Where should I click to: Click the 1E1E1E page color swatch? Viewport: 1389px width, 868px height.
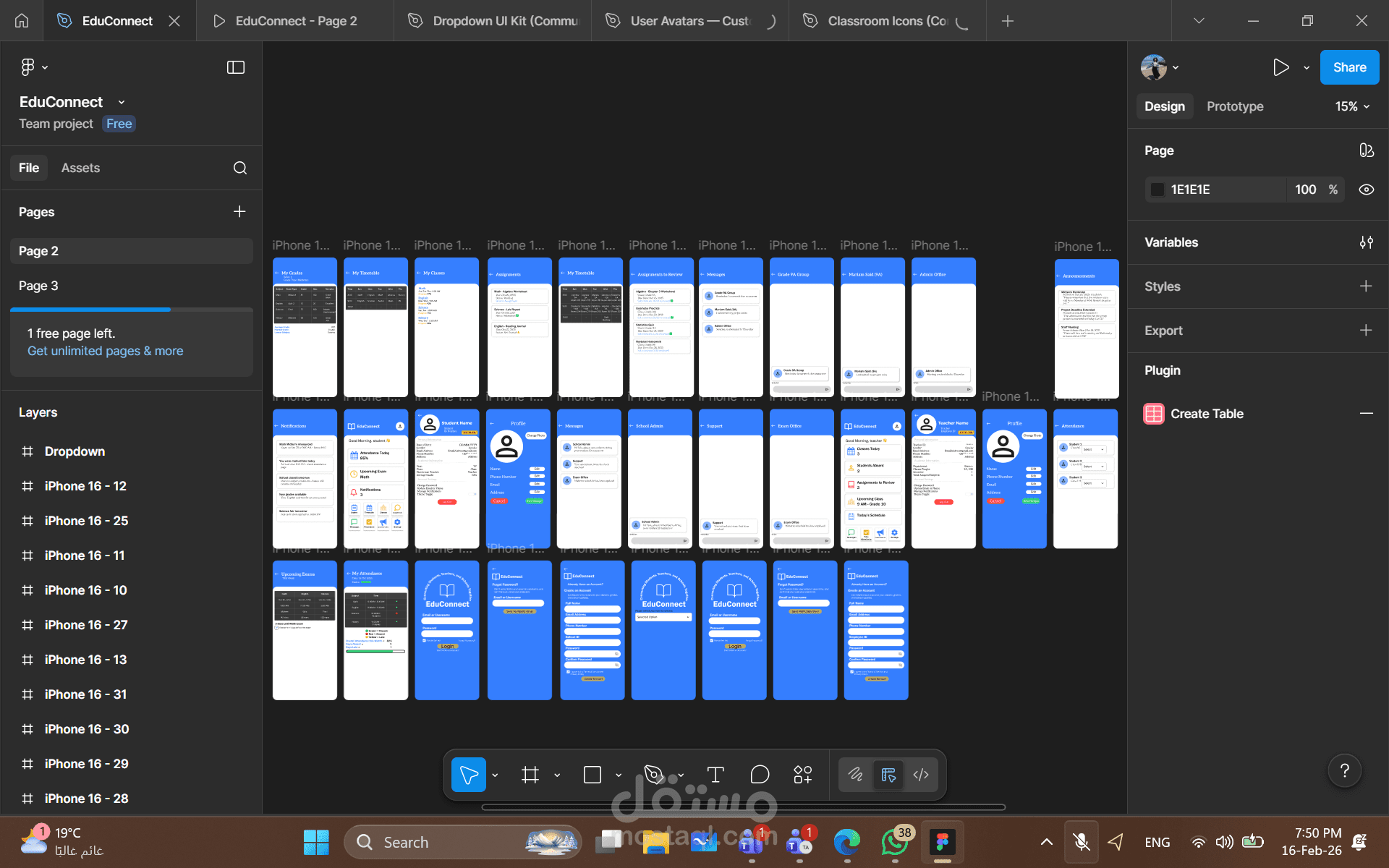[x=1157, y=190]
